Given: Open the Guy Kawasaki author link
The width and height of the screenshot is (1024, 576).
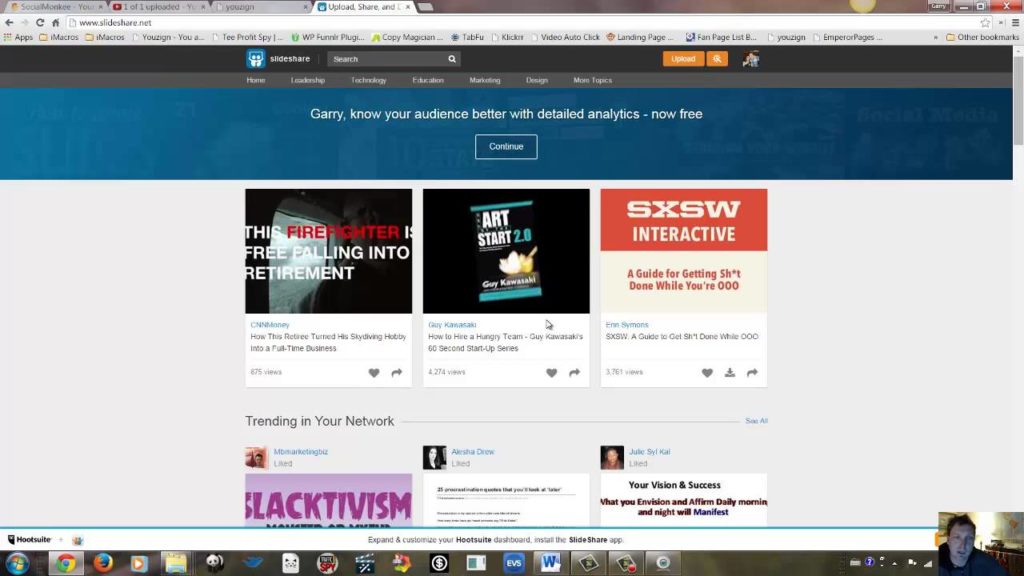Looking at the screenshot, I should point(452,325).
